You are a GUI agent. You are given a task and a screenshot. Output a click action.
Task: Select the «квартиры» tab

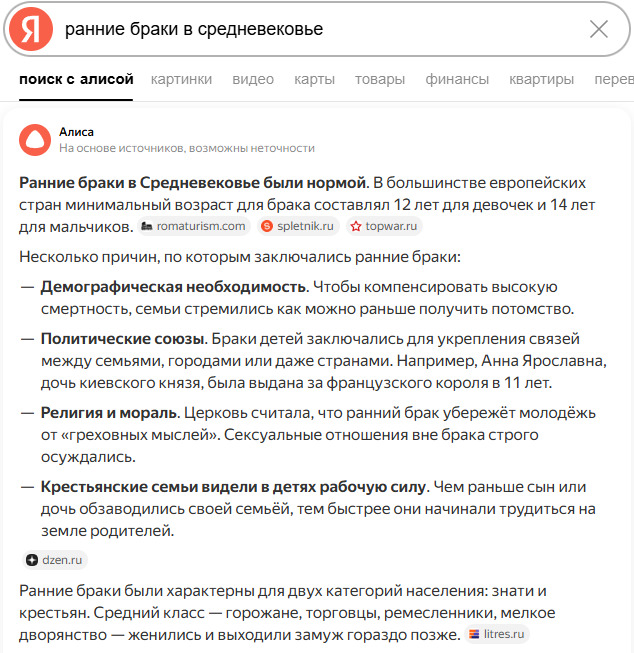[x=541, y=80]
